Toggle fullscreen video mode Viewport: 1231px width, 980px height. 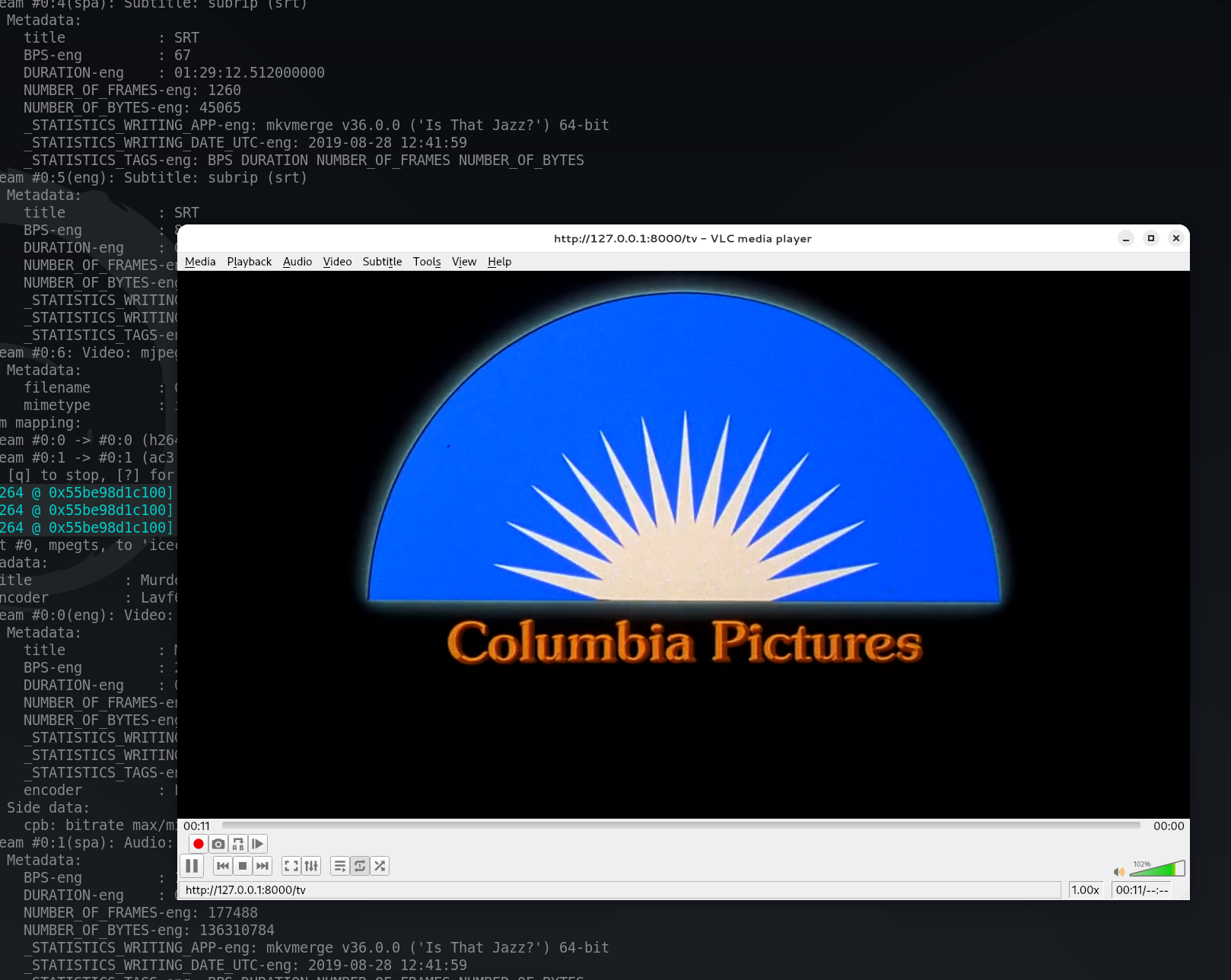point(291,866)
